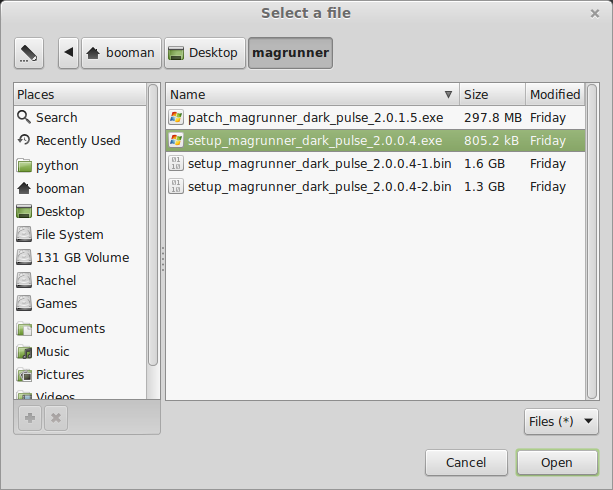Open Documents in Places

coord(80,328)
